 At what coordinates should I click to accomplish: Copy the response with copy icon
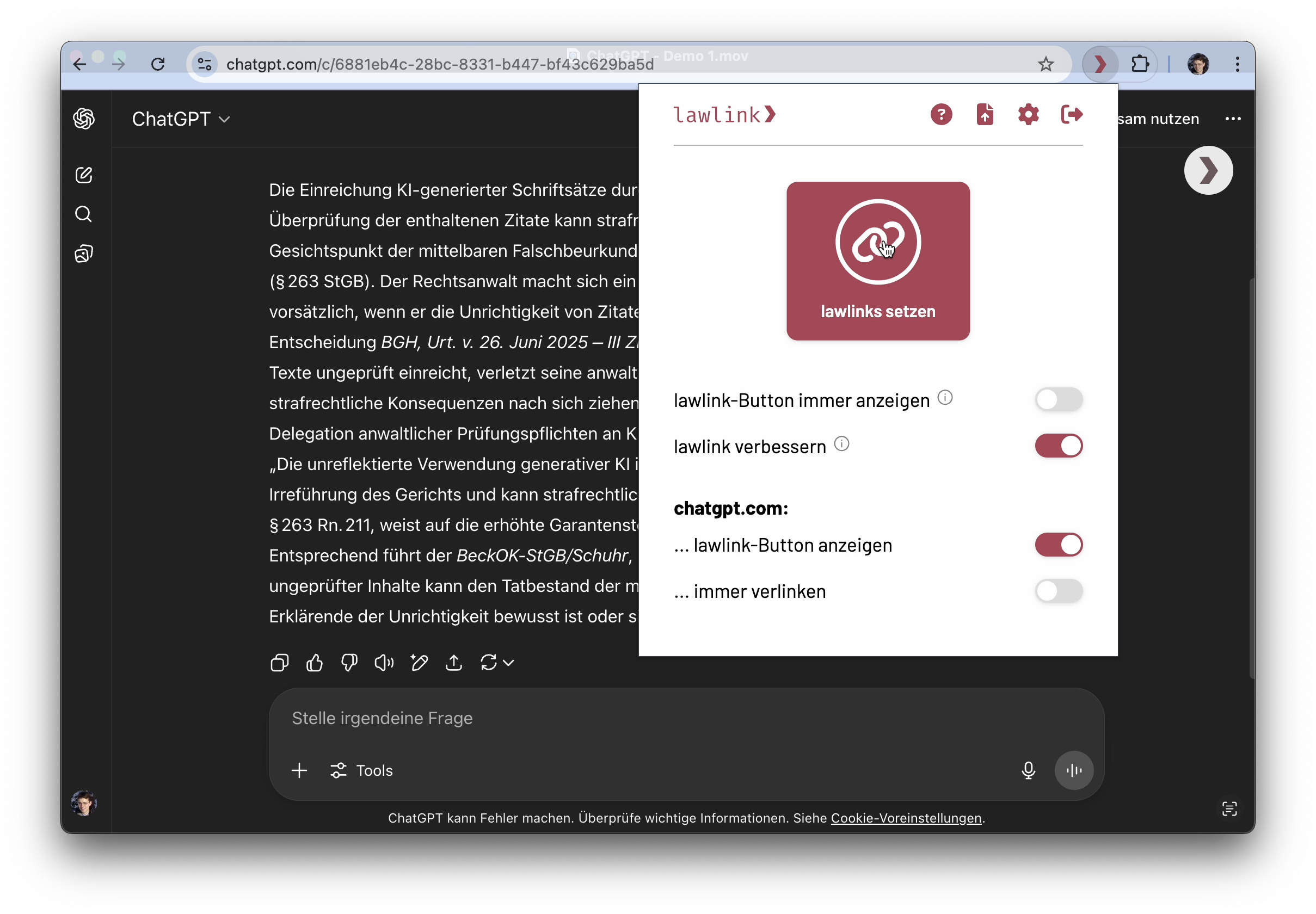click(x=280, y=663)
